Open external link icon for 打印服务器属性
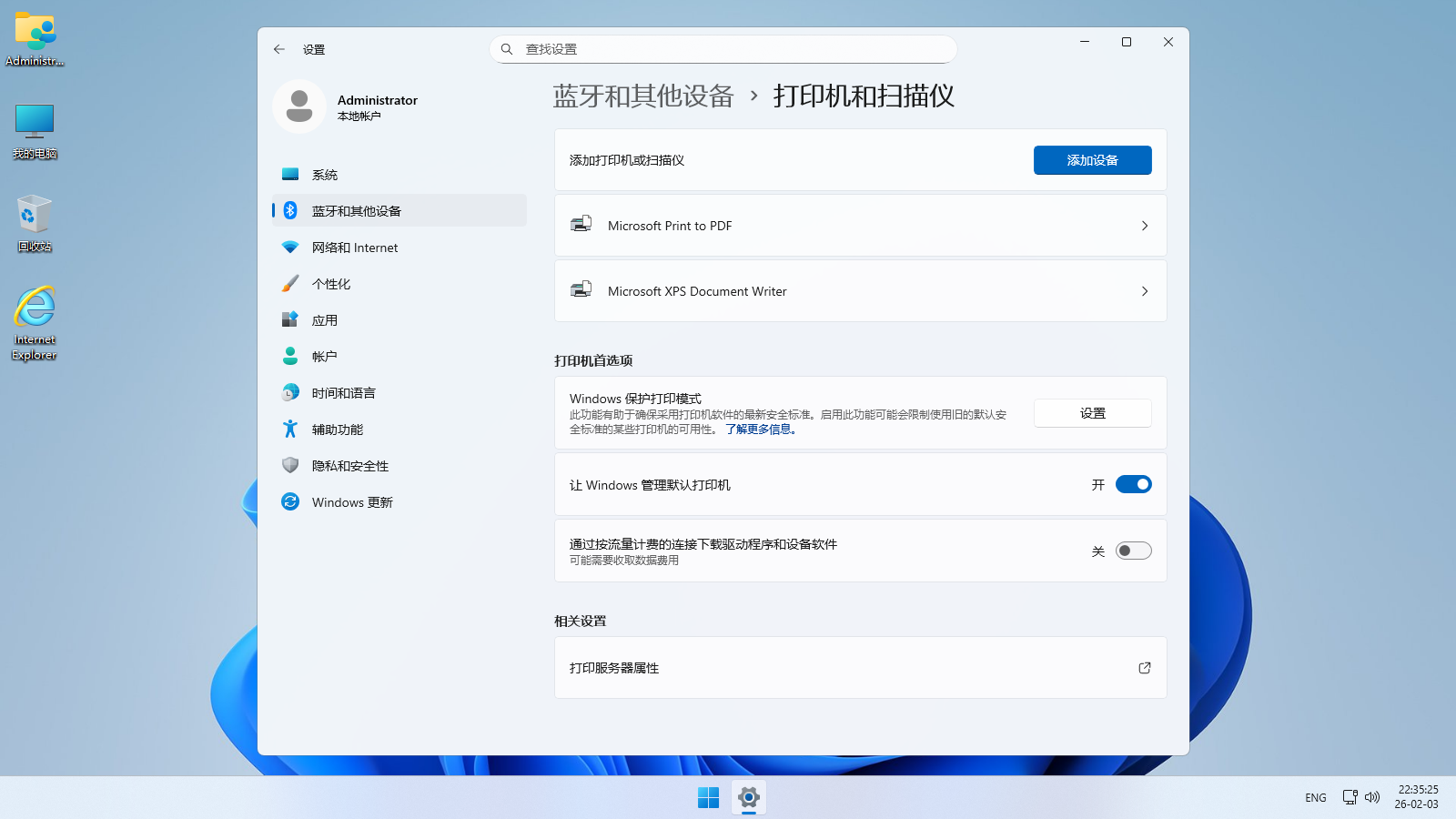Screen dimensions: 1456x819 [x=1145, y=668]
